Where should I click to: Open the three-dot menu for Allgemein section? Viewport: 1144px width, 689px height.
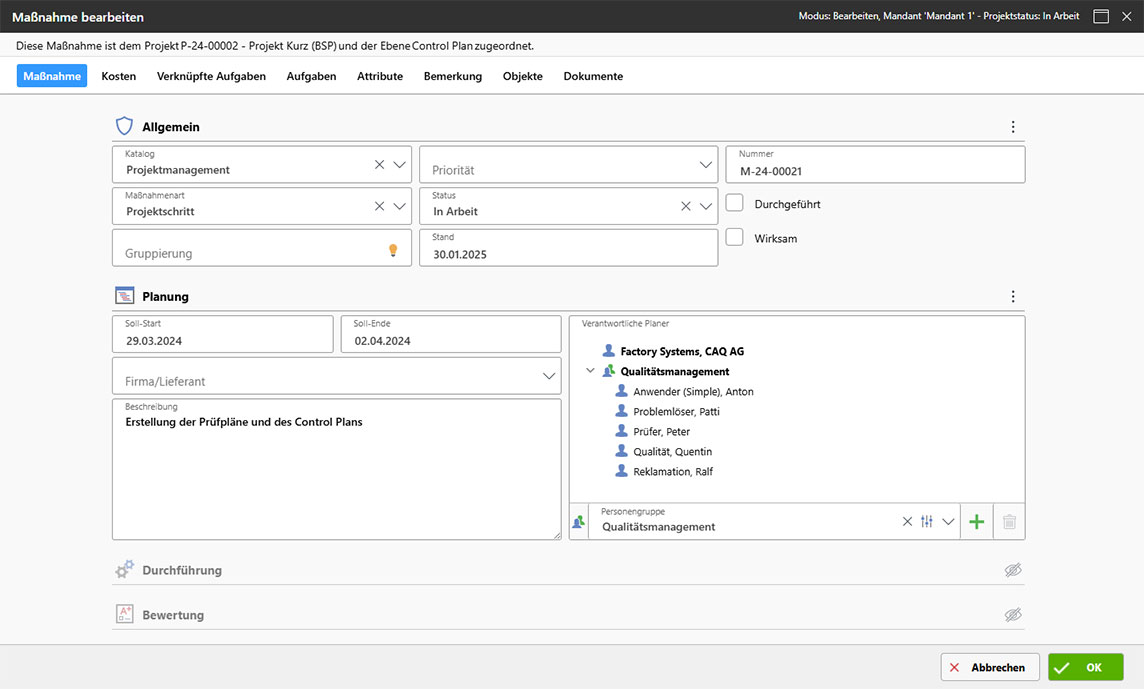pyautogui.click(x=1013, y=127)
